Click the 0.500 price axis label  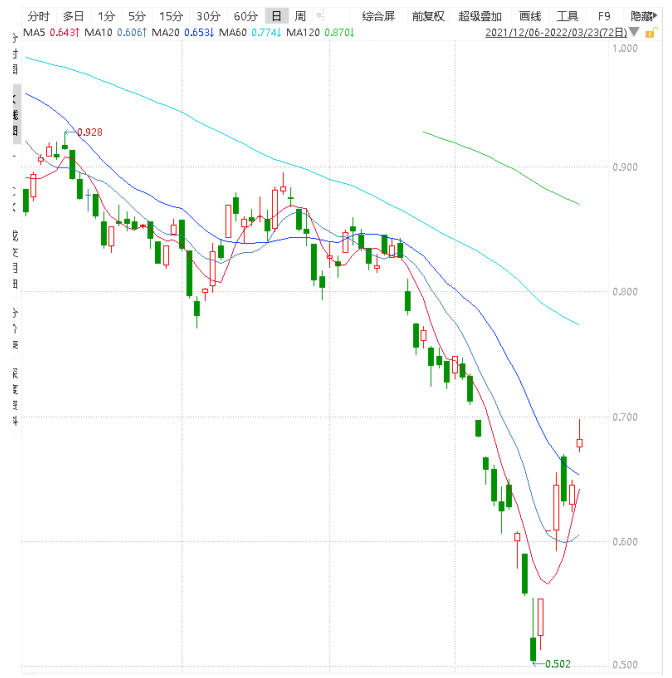pyautogui.click(x=625, y=665)
